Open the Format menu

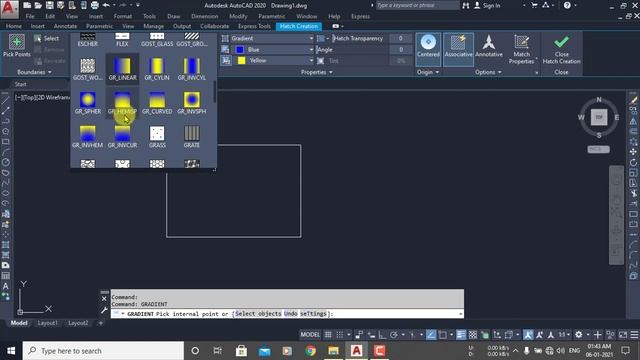pyautogui.click(x=122, y=16)
